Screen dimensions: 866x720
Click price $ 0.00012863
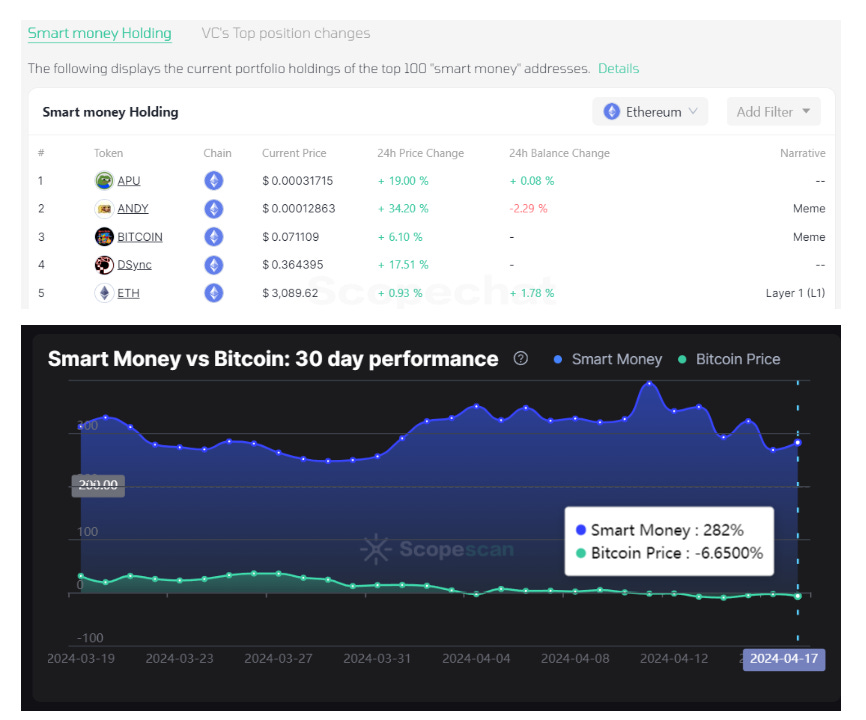tap(299, 209)
